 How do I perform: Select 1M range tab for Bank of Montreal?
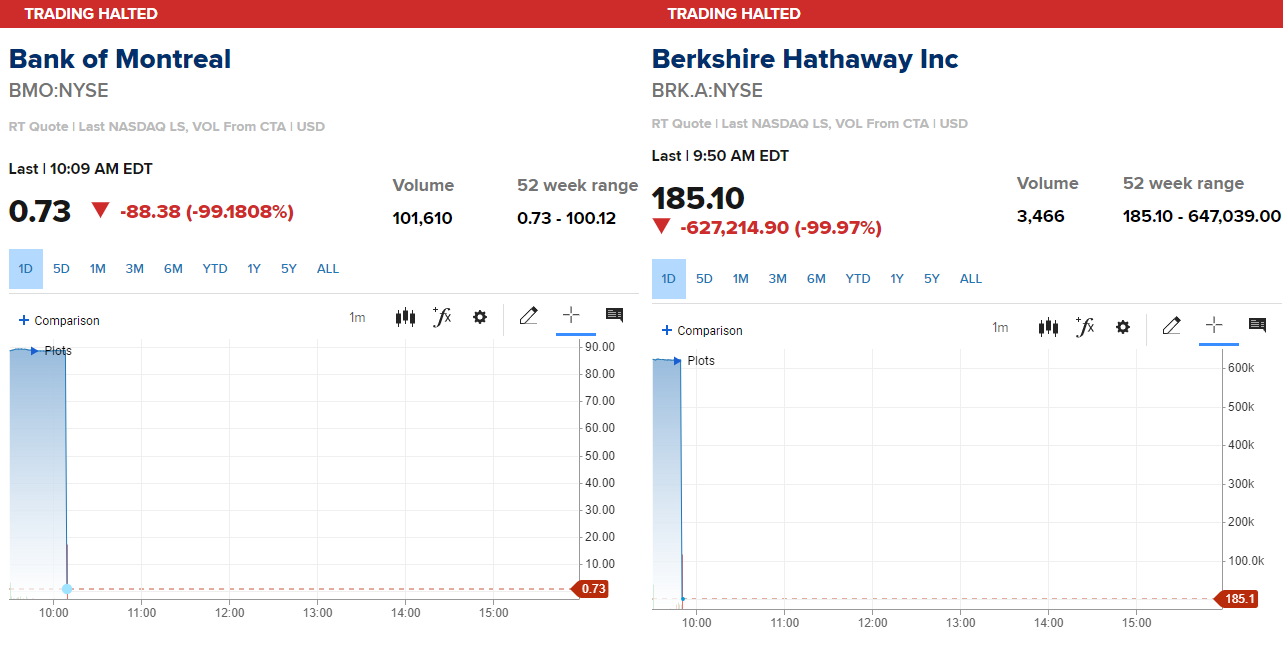pos(97,269)
